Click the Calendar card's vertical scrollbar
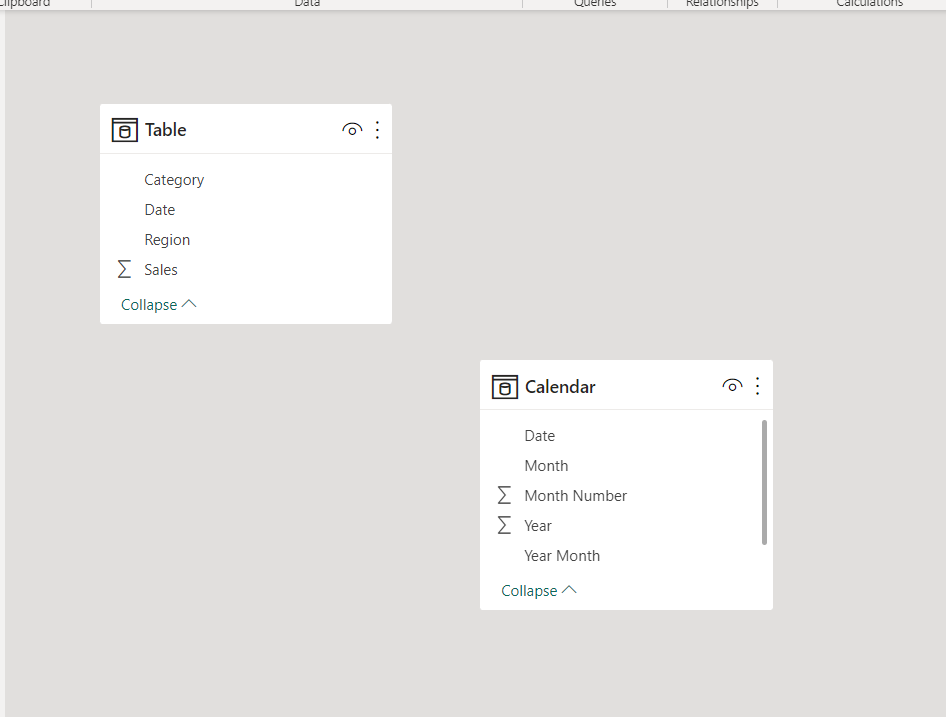This screenshot has width=946, height=717. [764, 483]
